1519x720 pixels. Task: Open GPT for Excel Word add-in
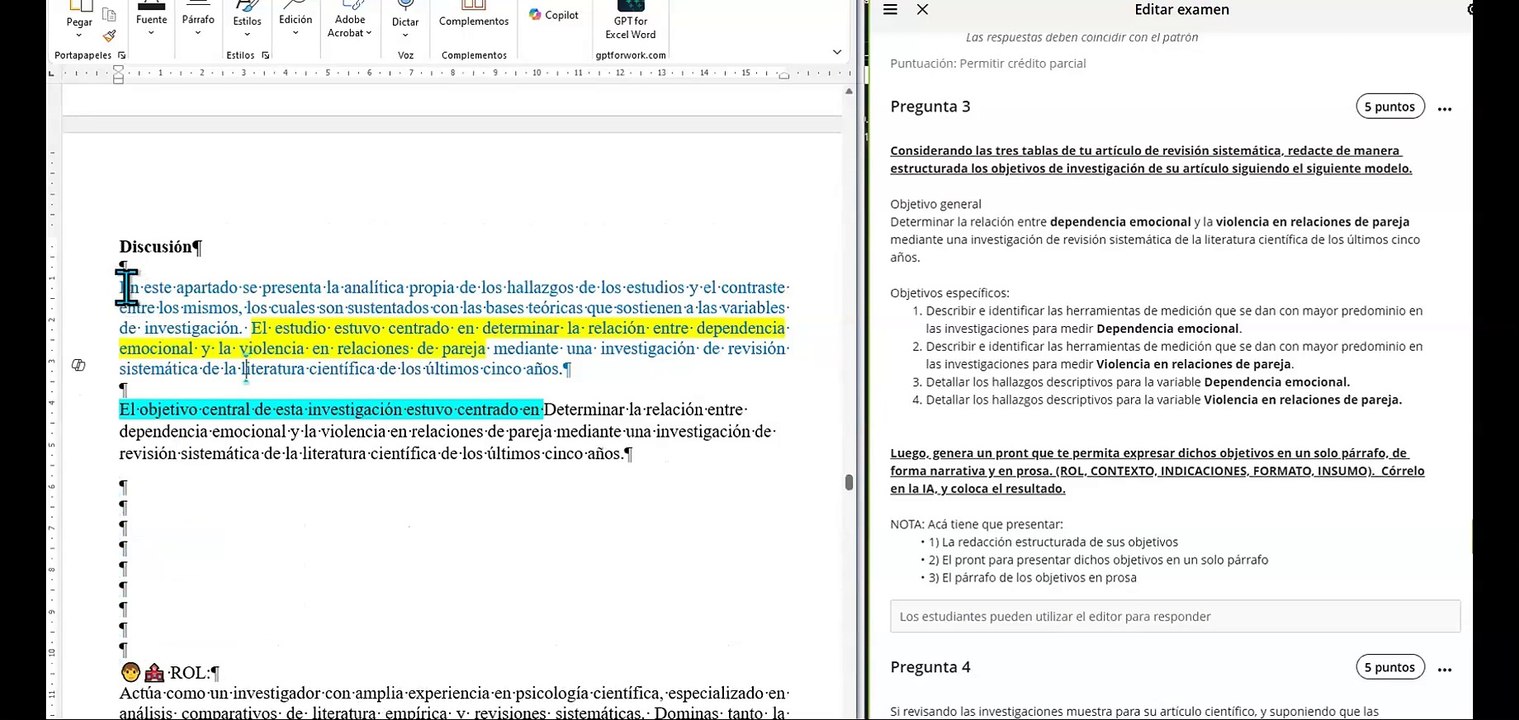tap(630, 20)
